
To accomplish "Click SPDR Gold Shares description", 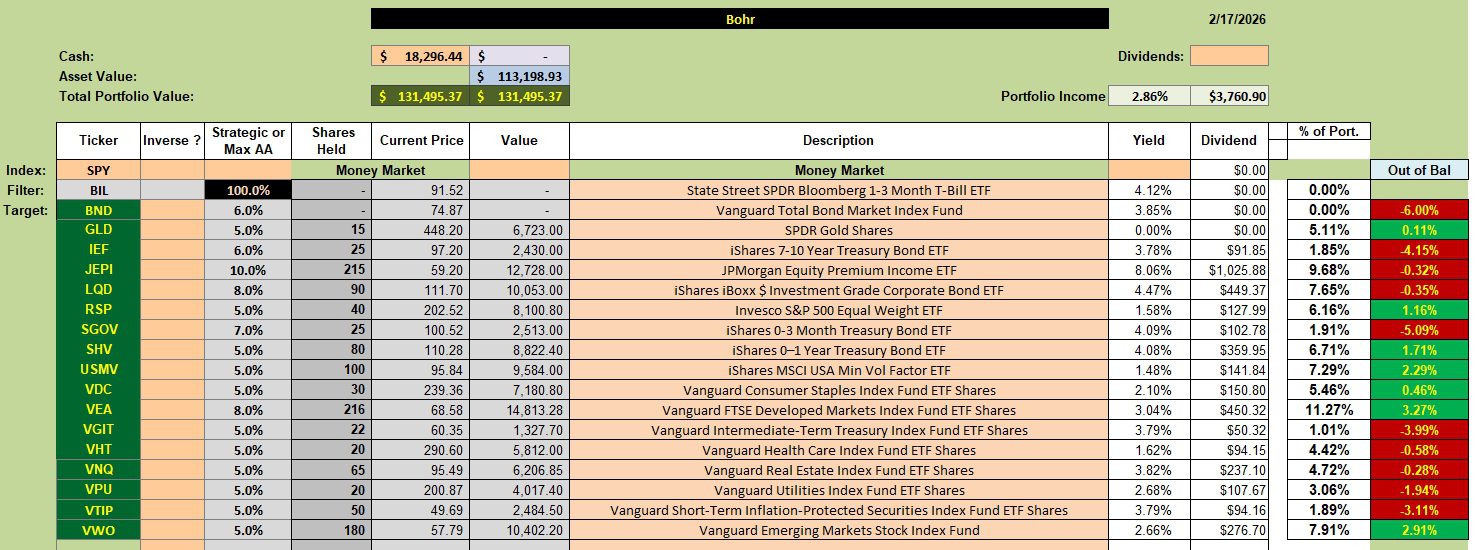I will [x=839, y=230].
